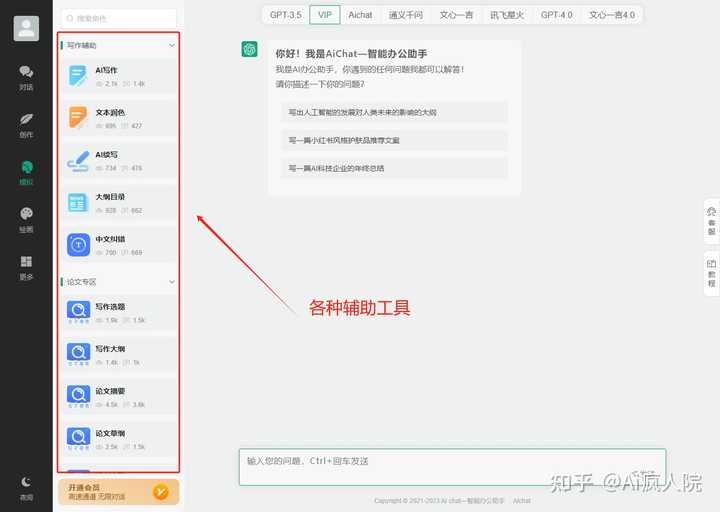Switch to the GPT-3.5 model tab
The width and height of the screenshot is (720, 512).
point(286,15)
